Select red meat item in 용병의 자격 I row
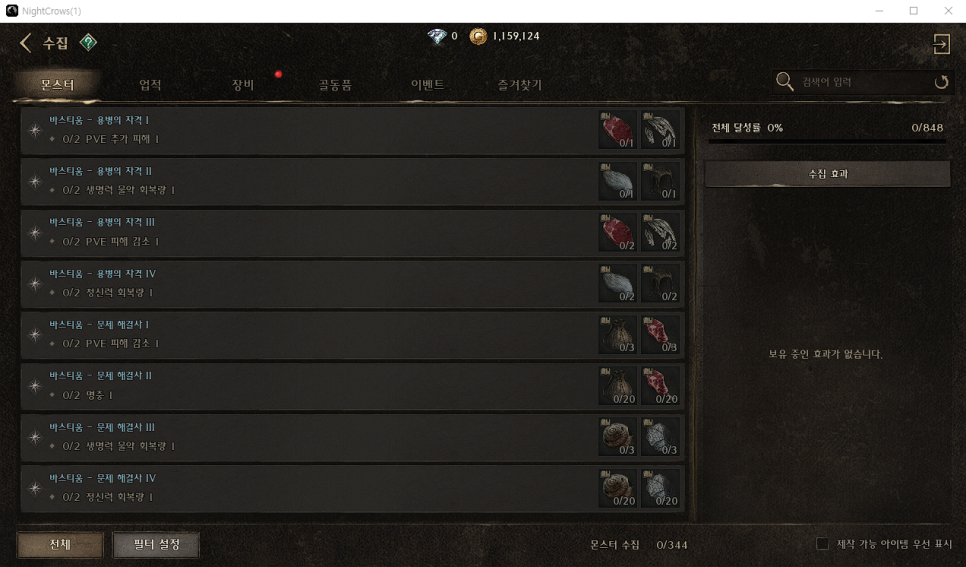The image size is (966, 567). click(x=617, y=130)
